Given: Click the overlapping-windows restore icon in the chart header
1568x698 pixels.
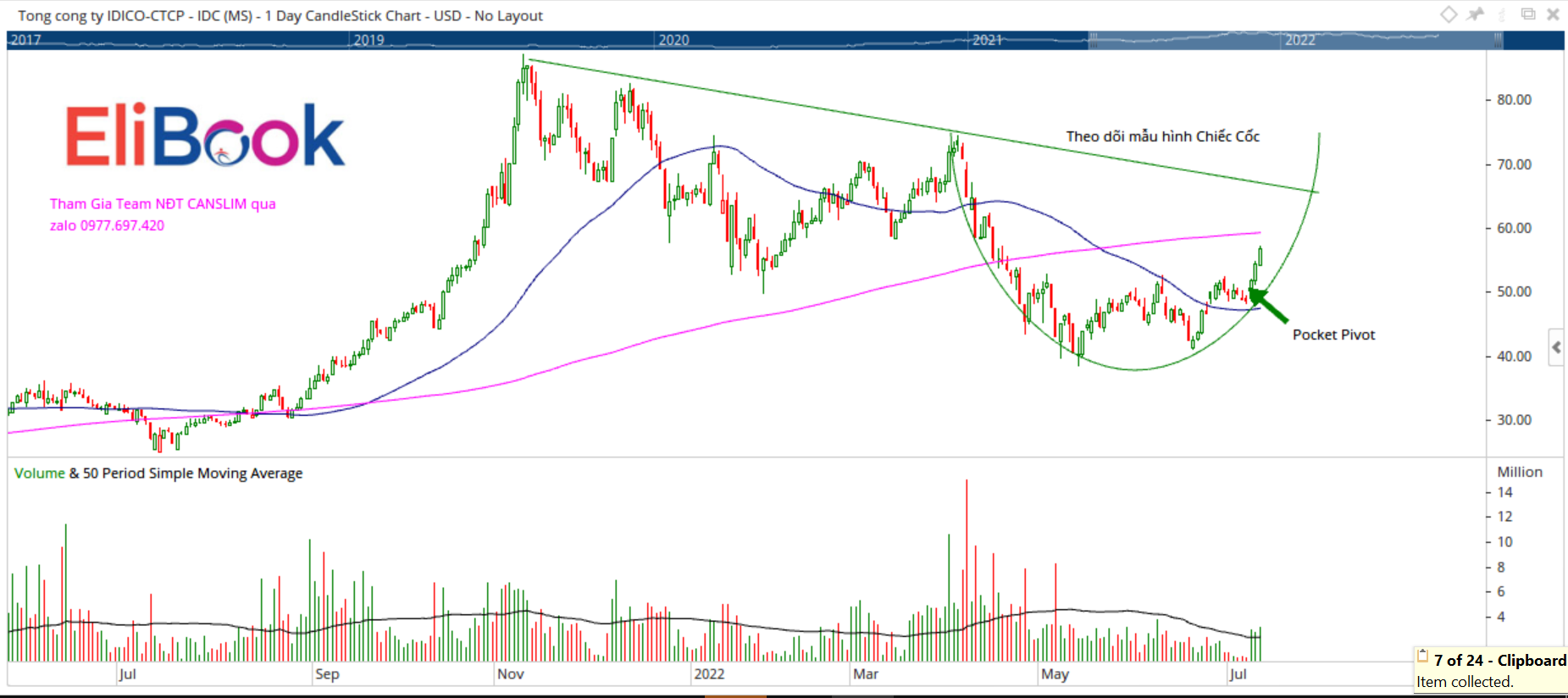Looking at the screenshot, I should 1528,14.
